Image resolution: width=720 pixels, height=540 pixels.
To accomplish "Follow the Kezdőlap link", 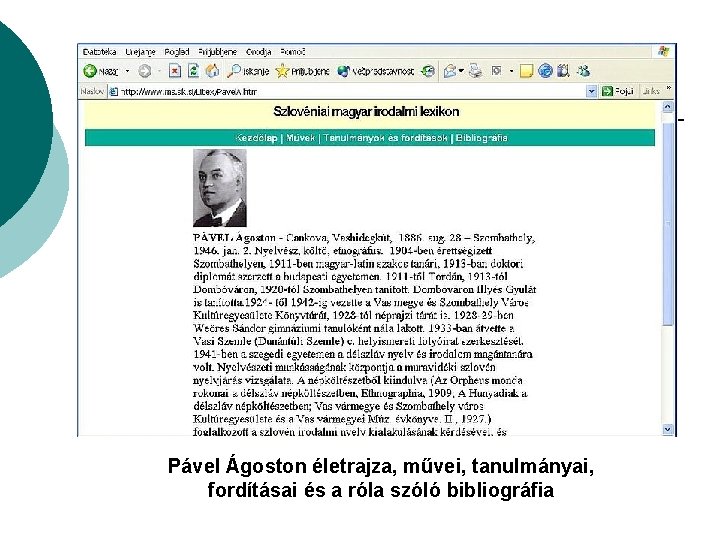I will (x=256, y=138).
